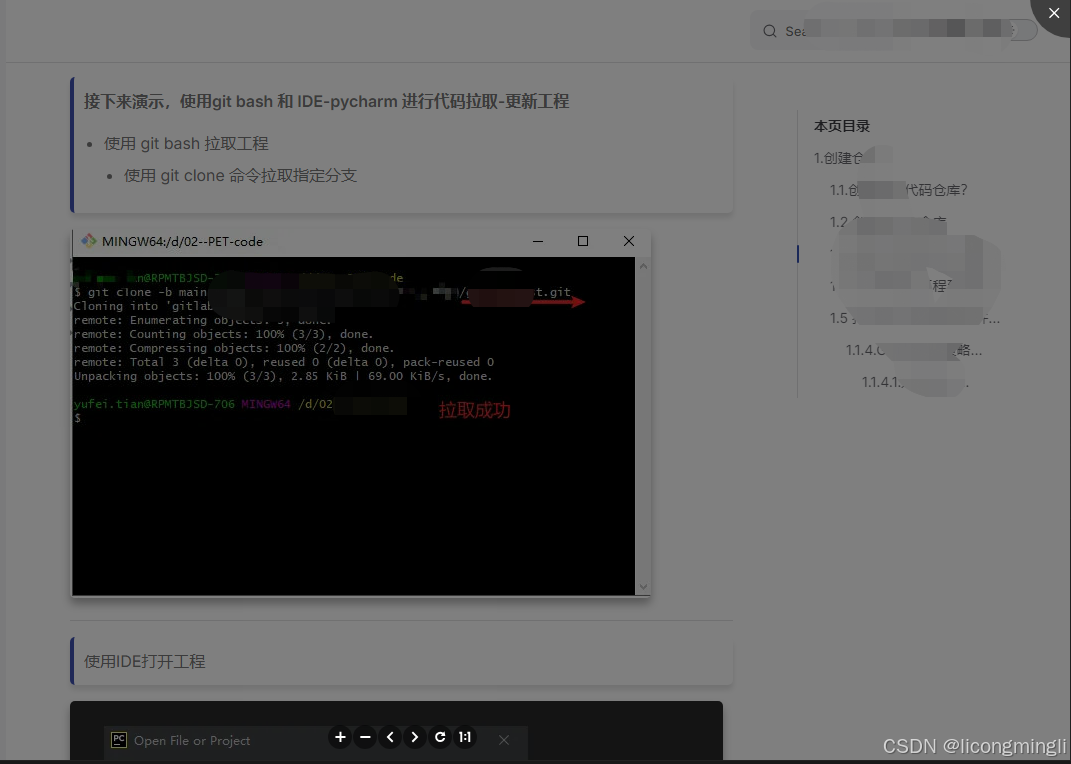The width and height of the screenshot is (1071, 764).
Task: Go to the next image in viewer
Action: pos(415,737)
